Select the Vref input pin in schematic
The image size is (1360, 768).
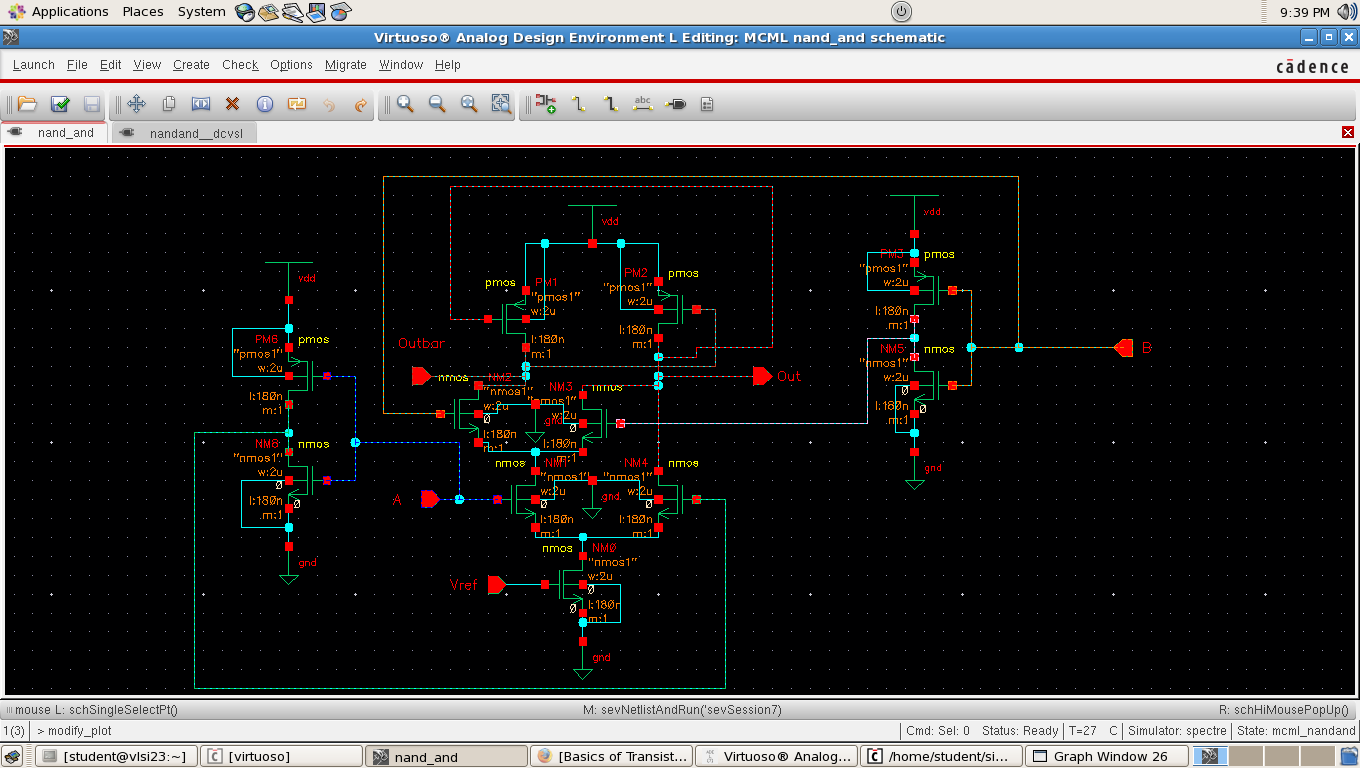click(x=496, y=585)
